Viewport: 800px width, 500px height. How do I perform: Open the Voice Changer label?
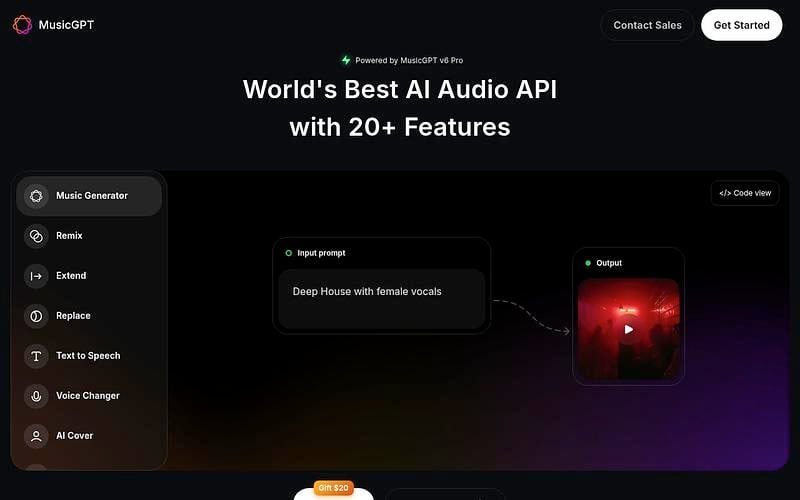tap(88, 395)
